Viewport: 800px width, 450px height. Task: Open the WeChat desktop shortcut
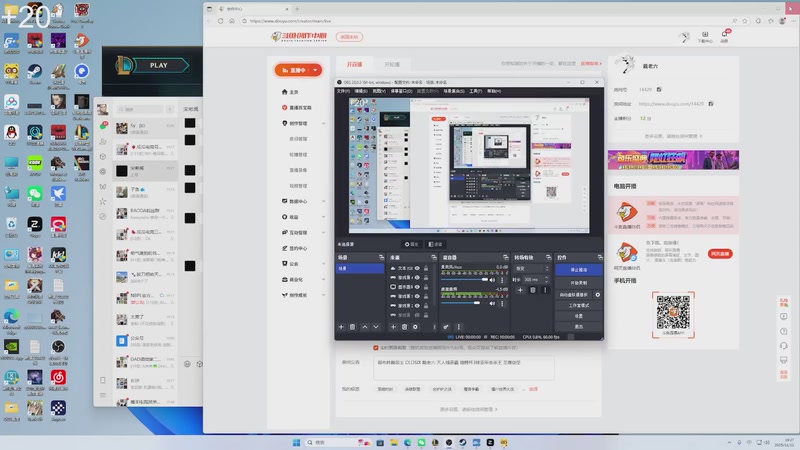(35, 196)
